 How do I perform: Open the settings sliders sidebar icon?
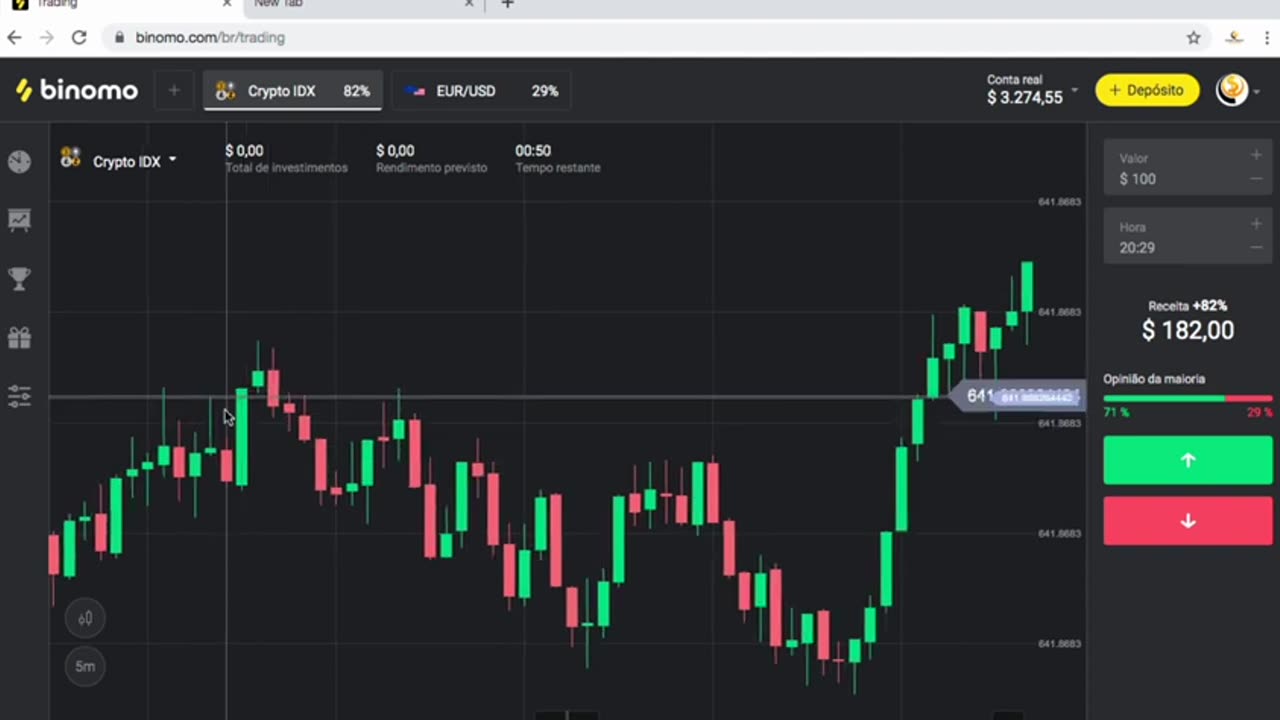pyautogui.click(x=19, y=397)
